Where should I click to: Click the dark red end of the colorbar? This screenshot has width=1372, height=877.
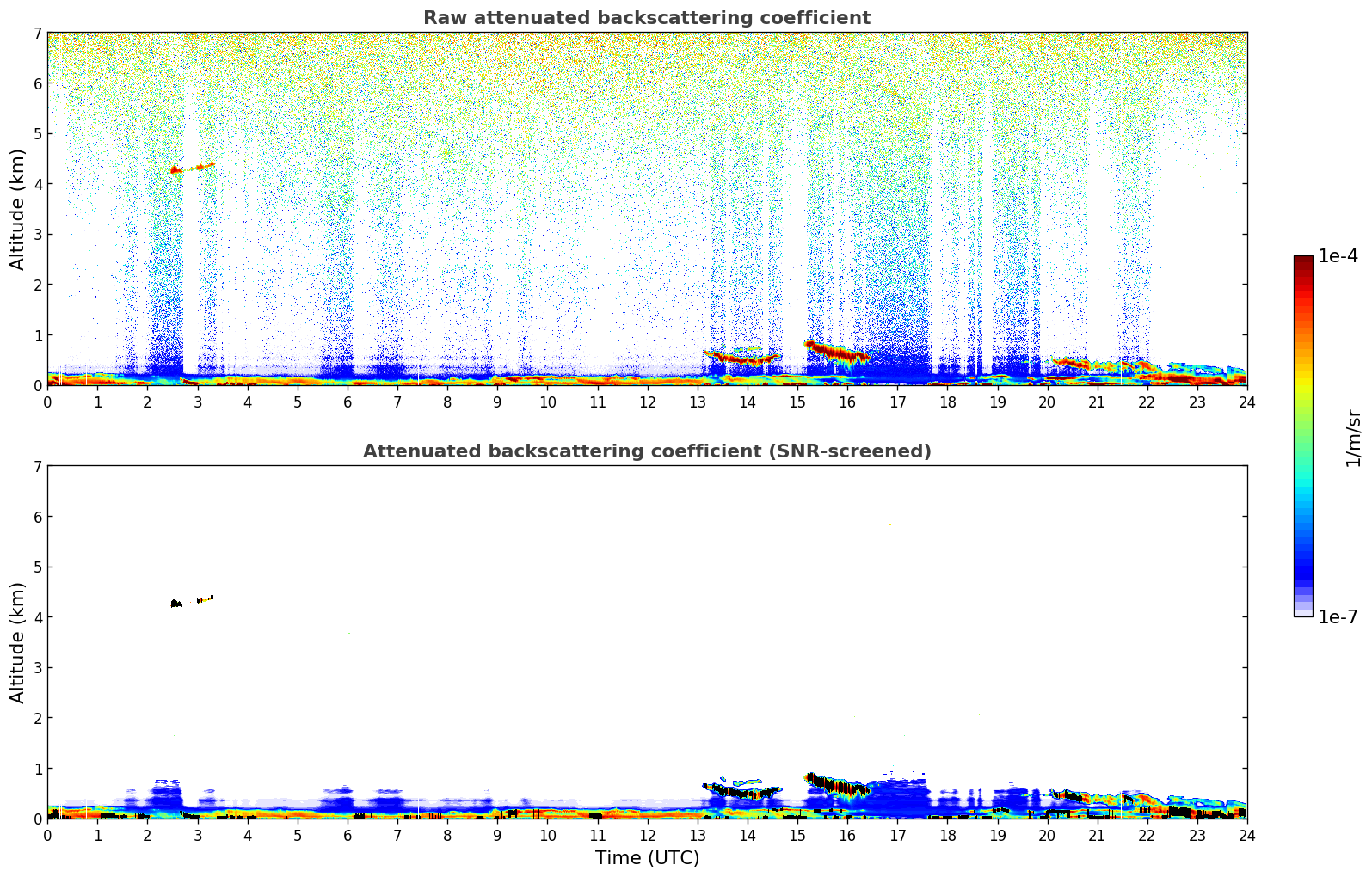click(x=1303, y=261)
